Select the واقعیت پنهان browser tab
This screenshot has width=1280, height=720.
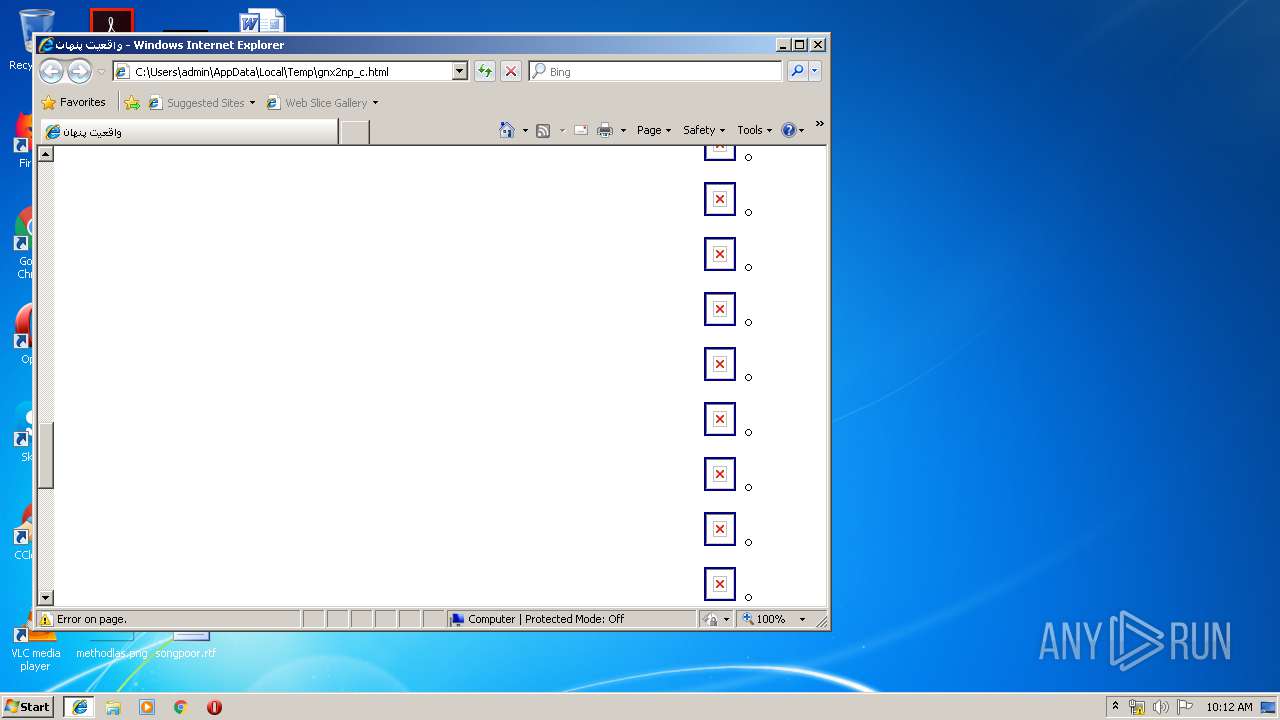point(189,132)
